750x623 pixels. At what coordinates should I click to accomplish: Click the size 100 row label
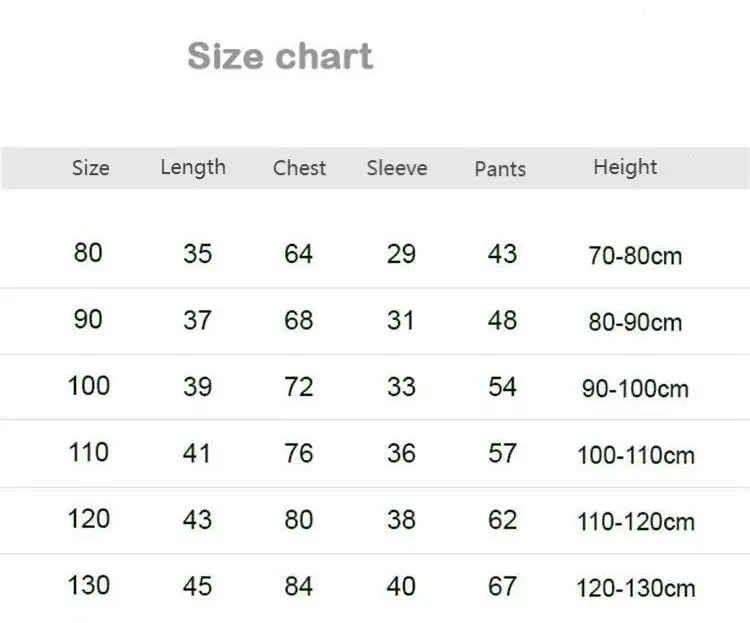pos(88,385)
